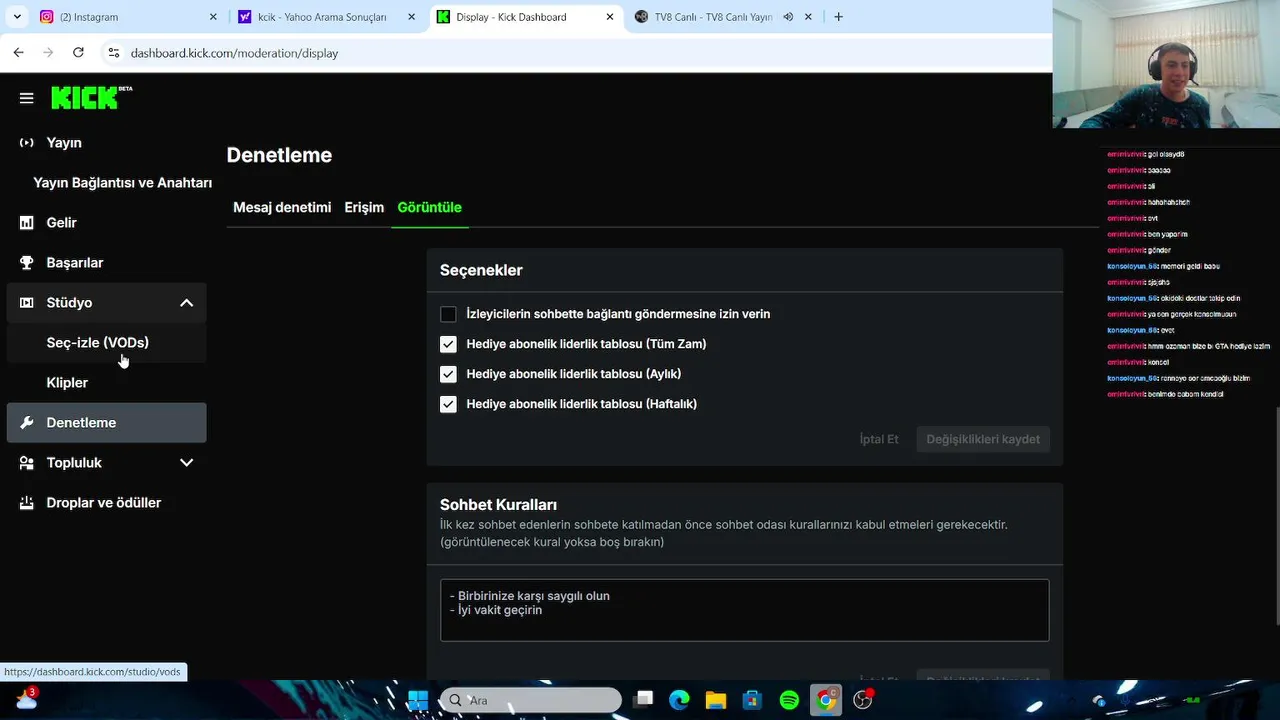The image size is (1280, 720).
Task: Click the Başarılar trophy icon
Action: (27, 263)
